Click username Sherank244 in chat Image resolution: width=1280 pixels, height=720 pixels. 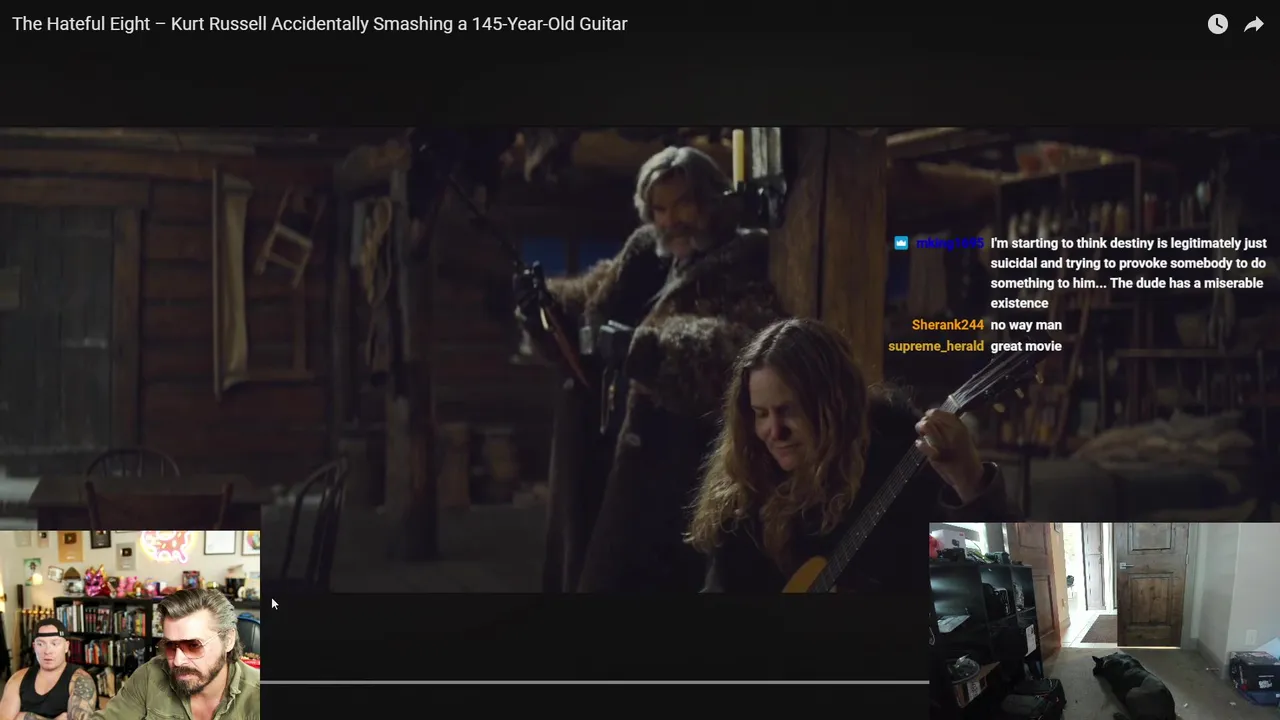tap(948, 325)
